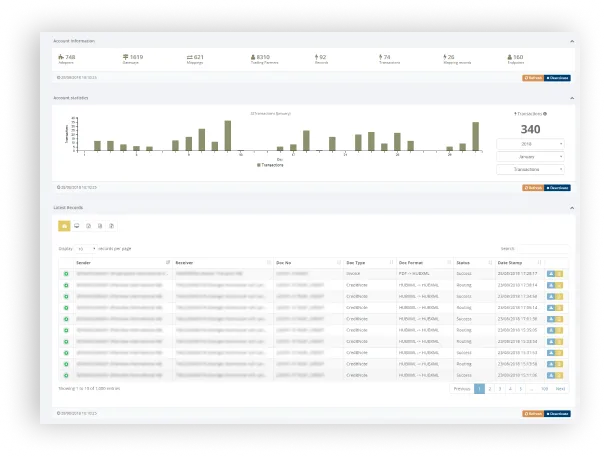604x456 pixels.
Task: Go to page 2 of the records
Action: coord(490,389)
